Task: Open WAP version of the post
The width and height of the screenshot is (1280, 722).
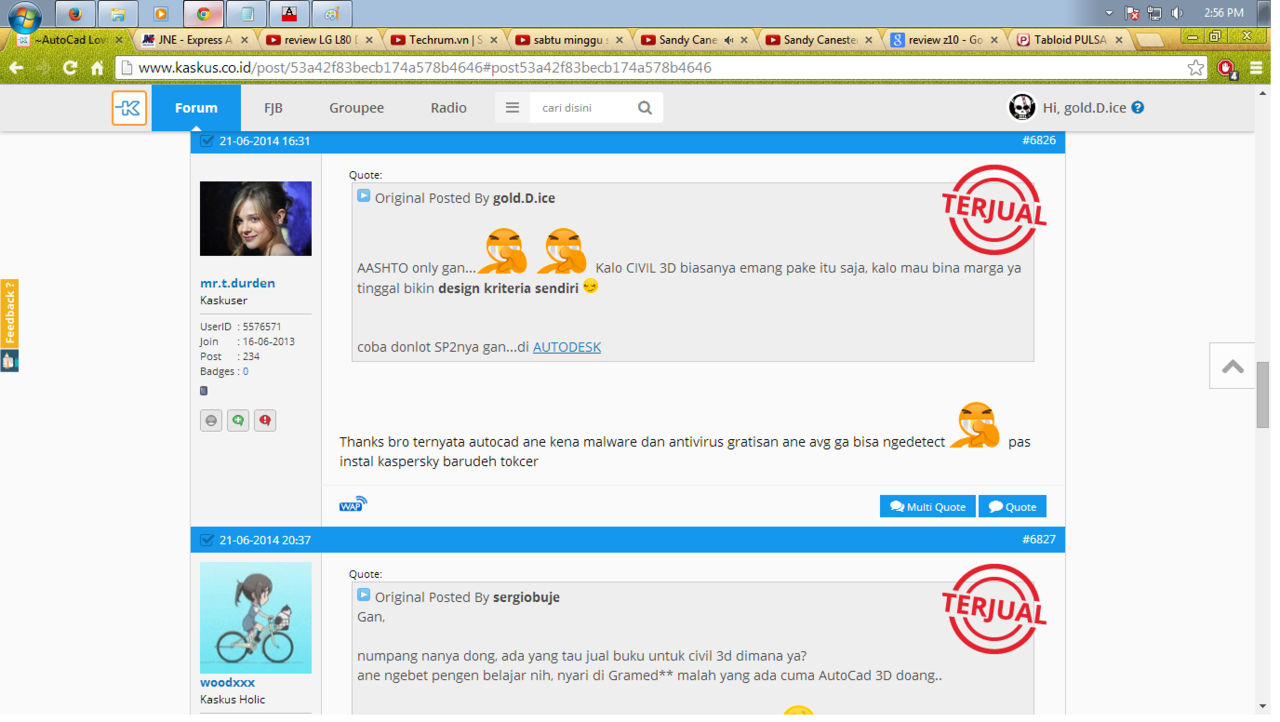Action: 352,504
